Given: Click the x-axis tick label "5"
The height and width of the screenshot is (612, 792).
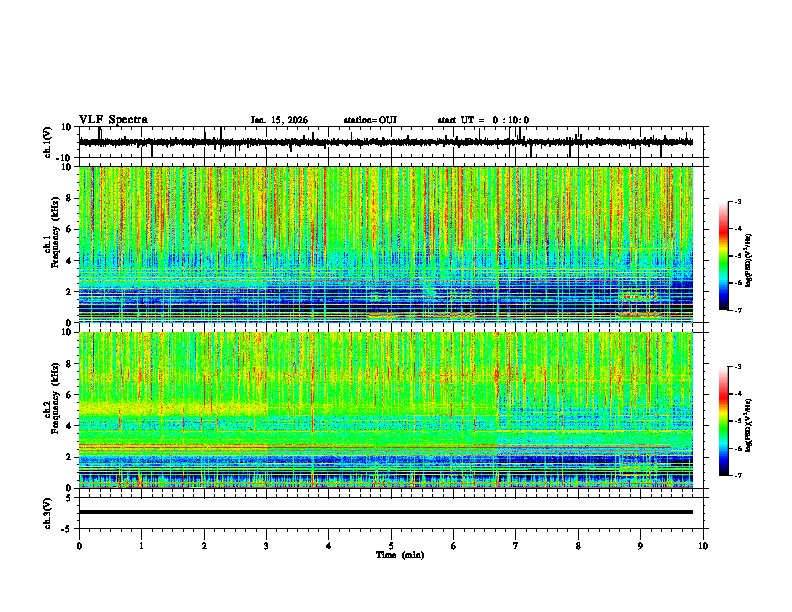Looking at the screenshot, I should (391, 546).
